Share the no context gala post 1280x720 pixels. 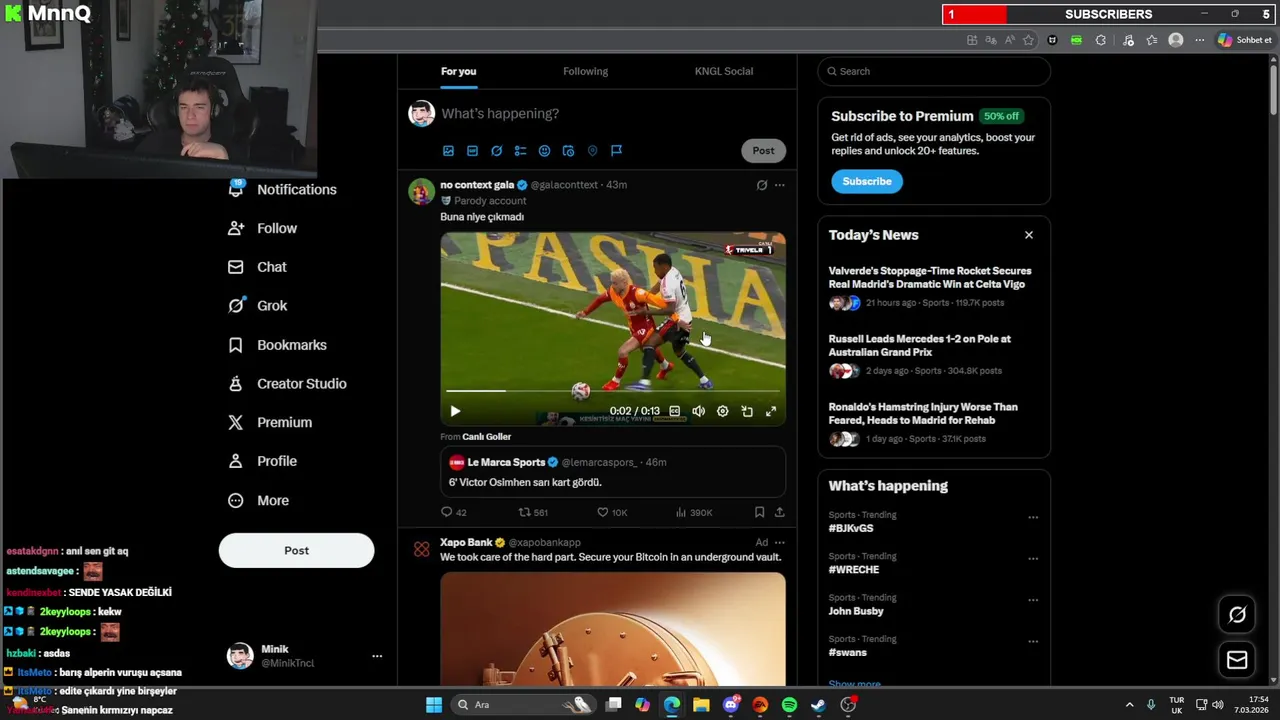(780, 512)
